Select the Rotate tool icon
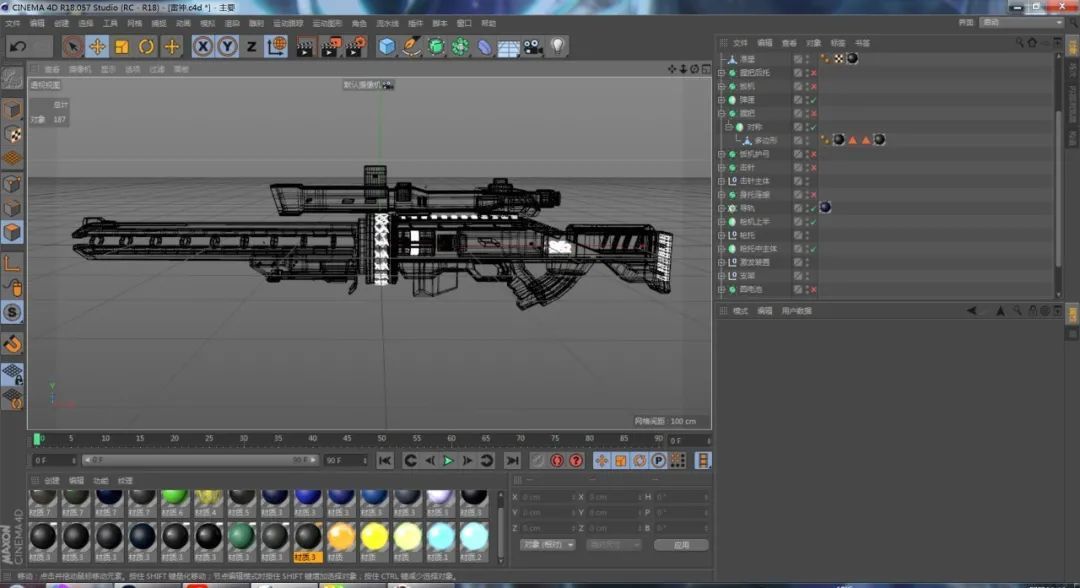 pyautogui.click(x=147, y=46)
